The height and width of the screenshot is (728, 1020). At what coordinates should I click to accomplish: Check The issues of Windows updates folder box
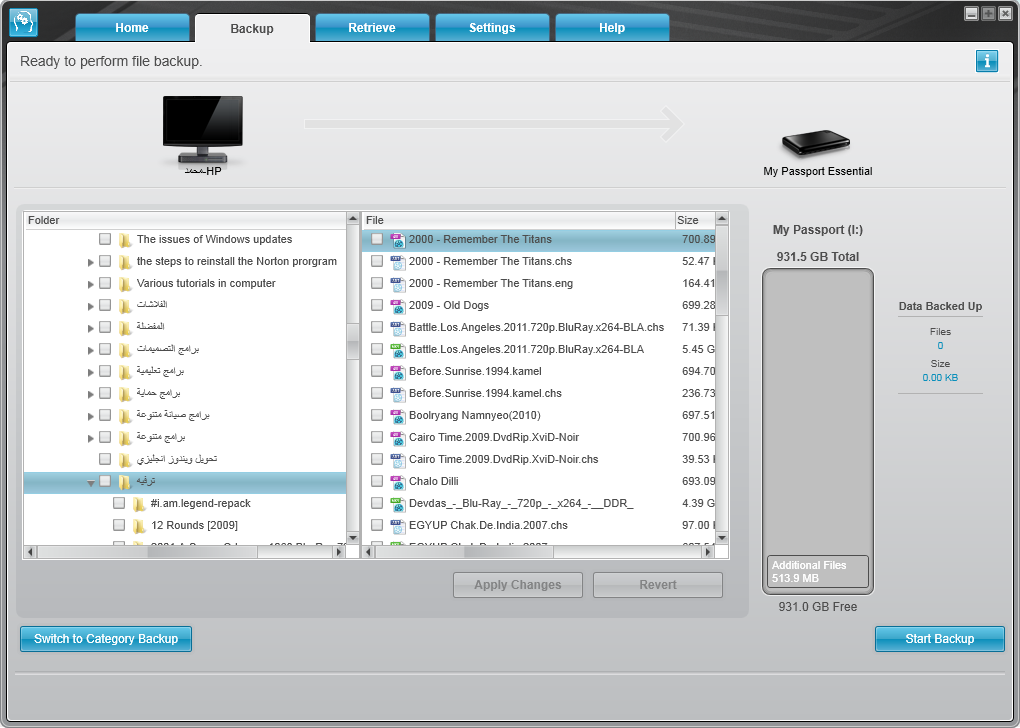(x=105, y=239)
